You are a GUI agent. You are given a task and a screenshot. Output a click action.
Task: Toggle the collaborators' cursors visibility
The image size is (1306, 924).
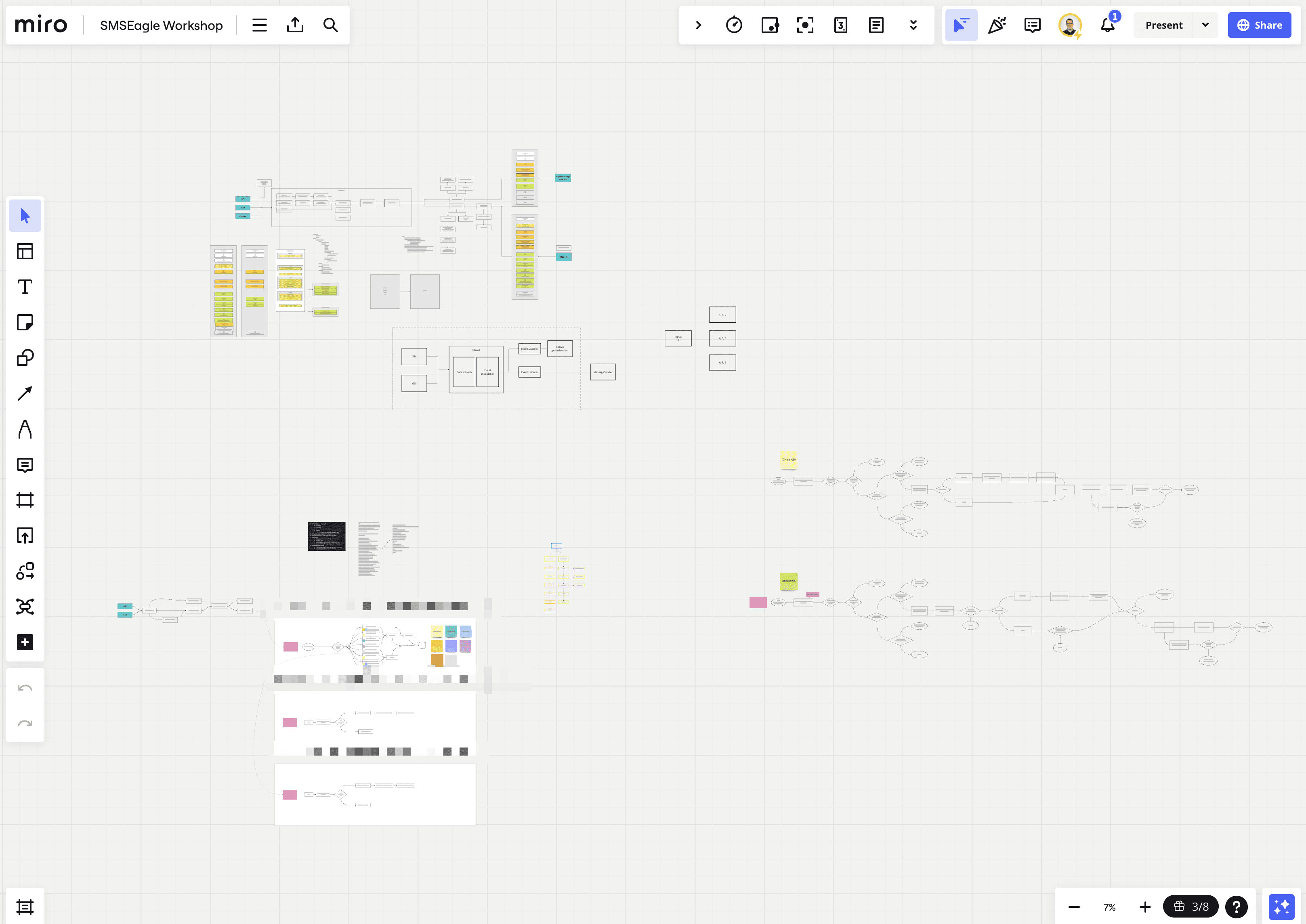point(961,25)
